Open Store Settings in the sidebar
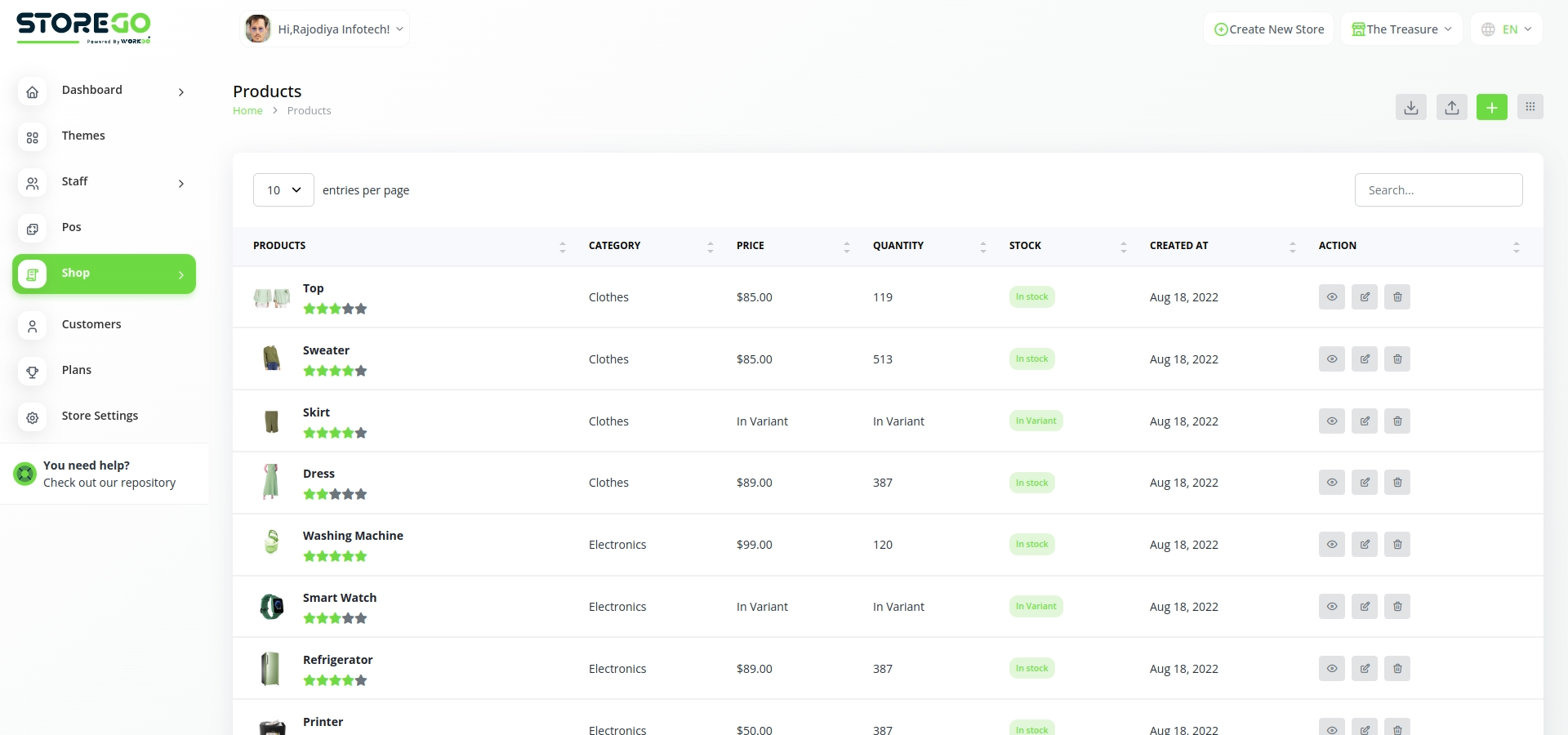Screen dimensions: 1568x735 [x=100, y=416]
